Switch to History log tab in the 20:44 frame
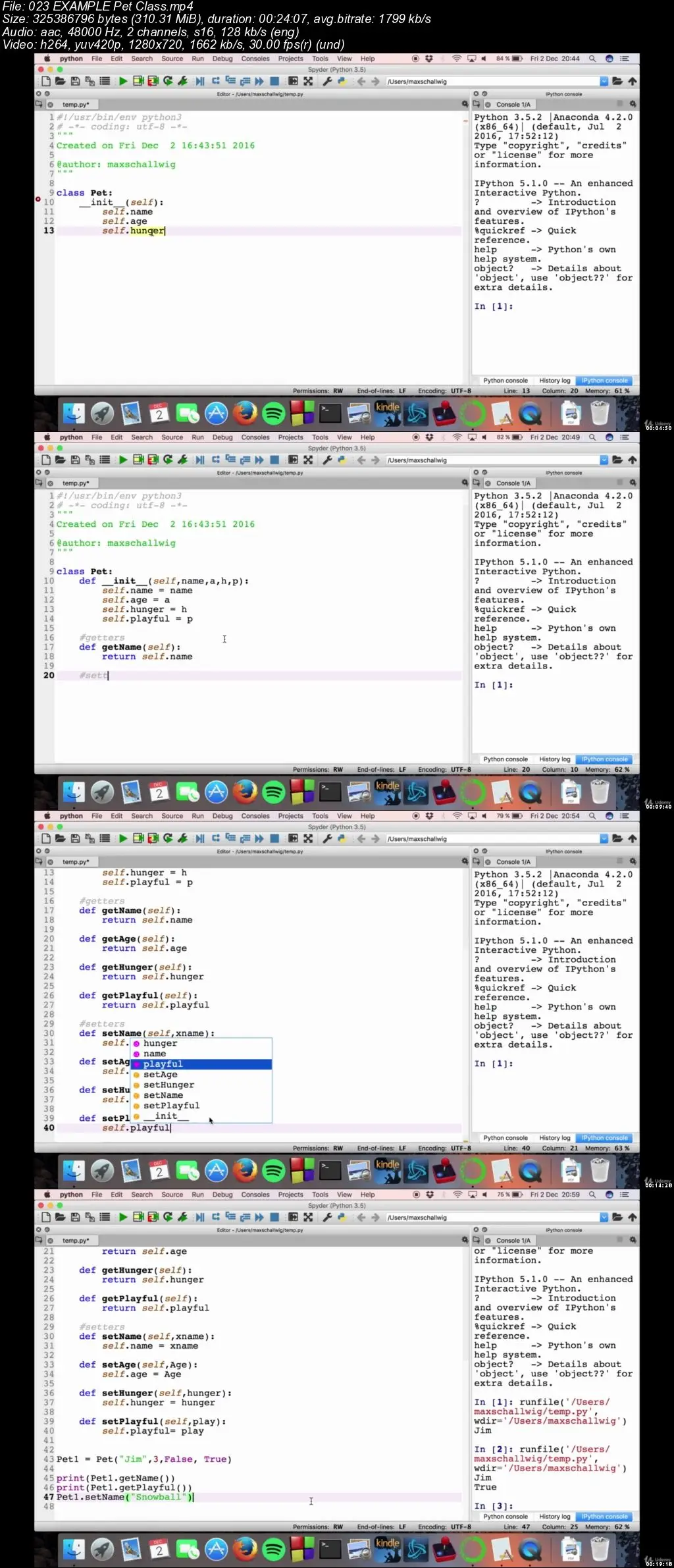This screenshot has width=674, height=1568. coord(555,381)
